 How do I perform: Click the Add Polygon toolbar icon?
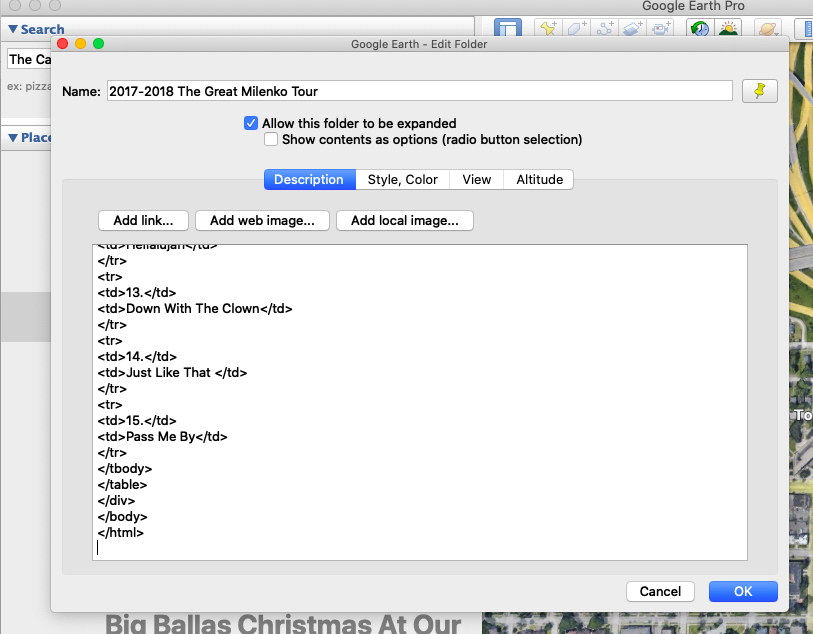(577, 28)
